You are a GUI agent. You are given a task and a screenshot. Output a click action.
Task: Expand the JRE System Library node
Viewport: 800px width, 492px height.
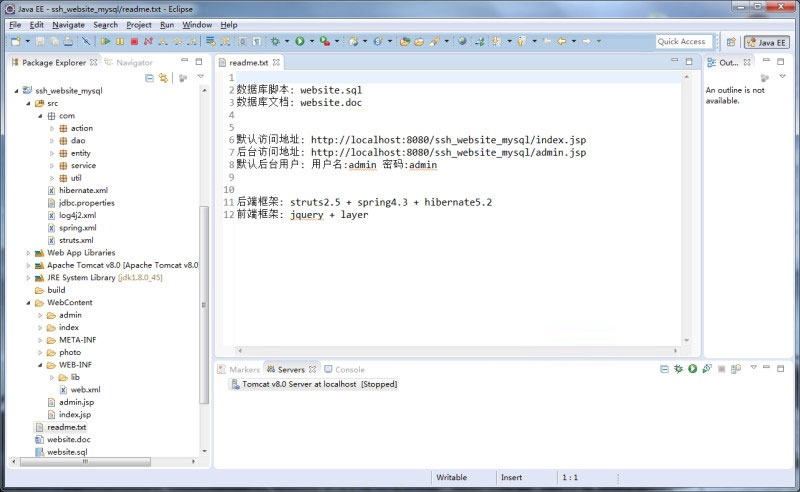point(29,277)
